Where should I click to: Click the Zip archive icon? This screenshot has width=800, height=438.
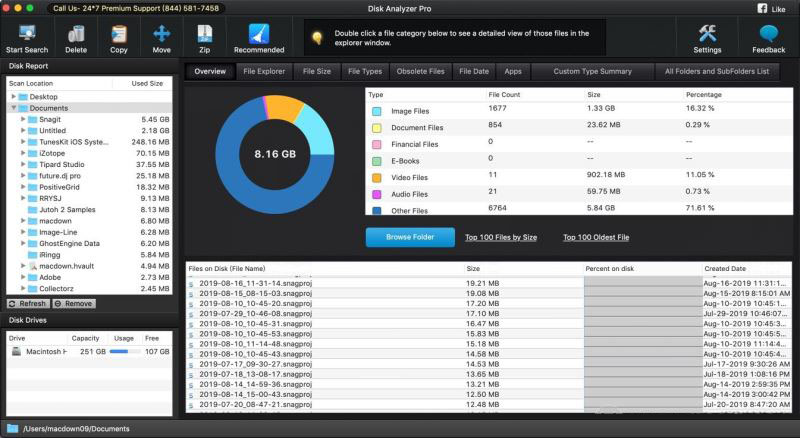click(x=205, y=34)
